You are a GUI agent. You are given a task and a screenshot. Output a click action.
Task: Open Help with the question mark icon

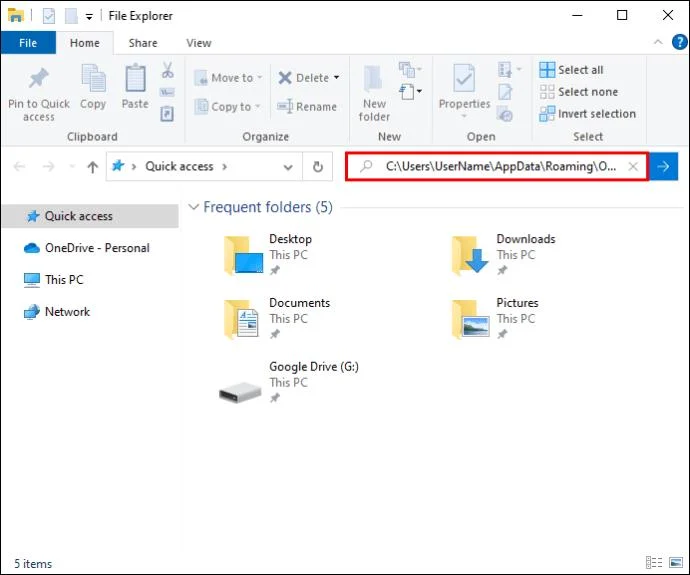679,42
